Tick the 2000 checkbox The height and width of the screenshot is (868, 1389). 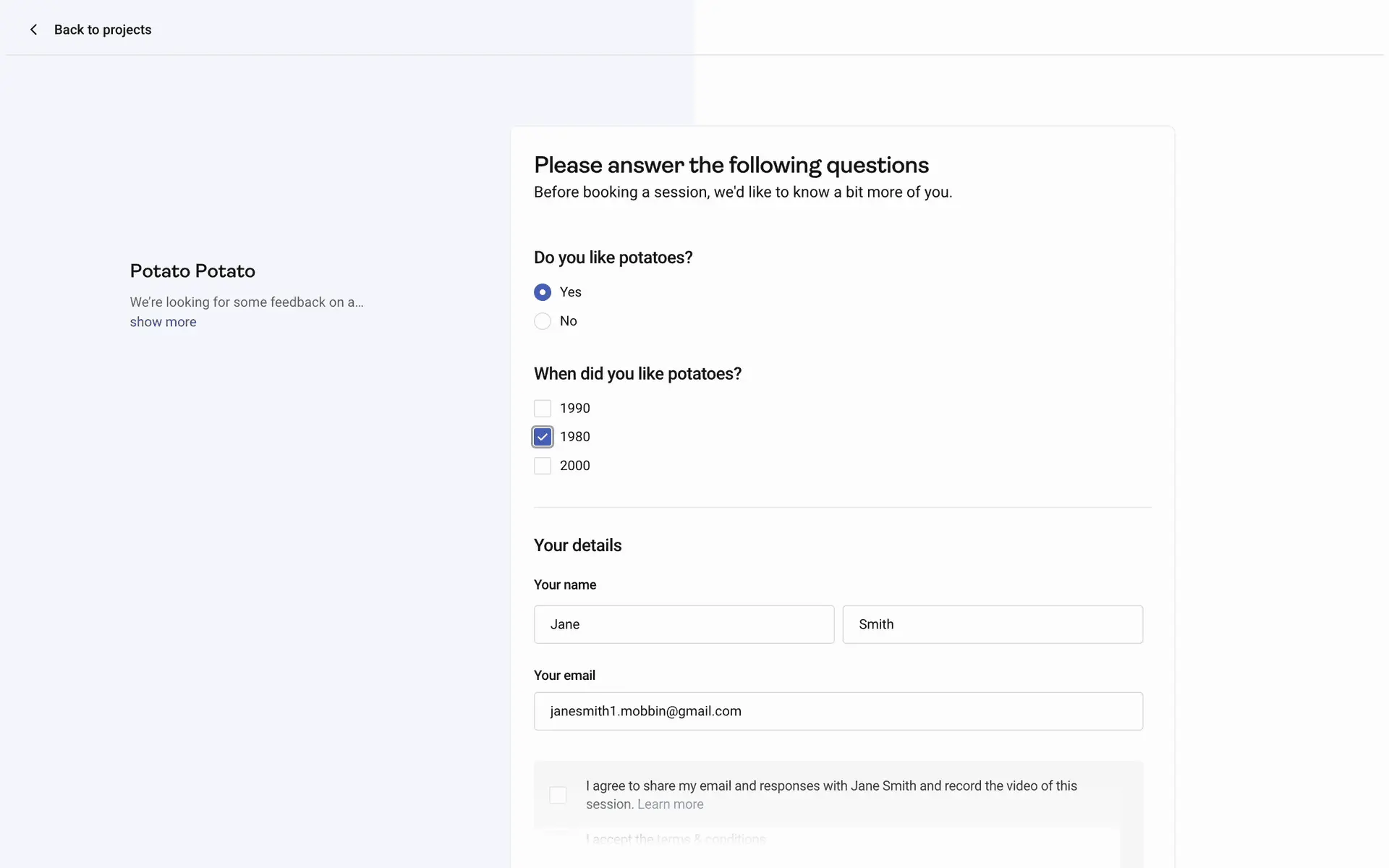pyautogui.click(x=543, y=466)
